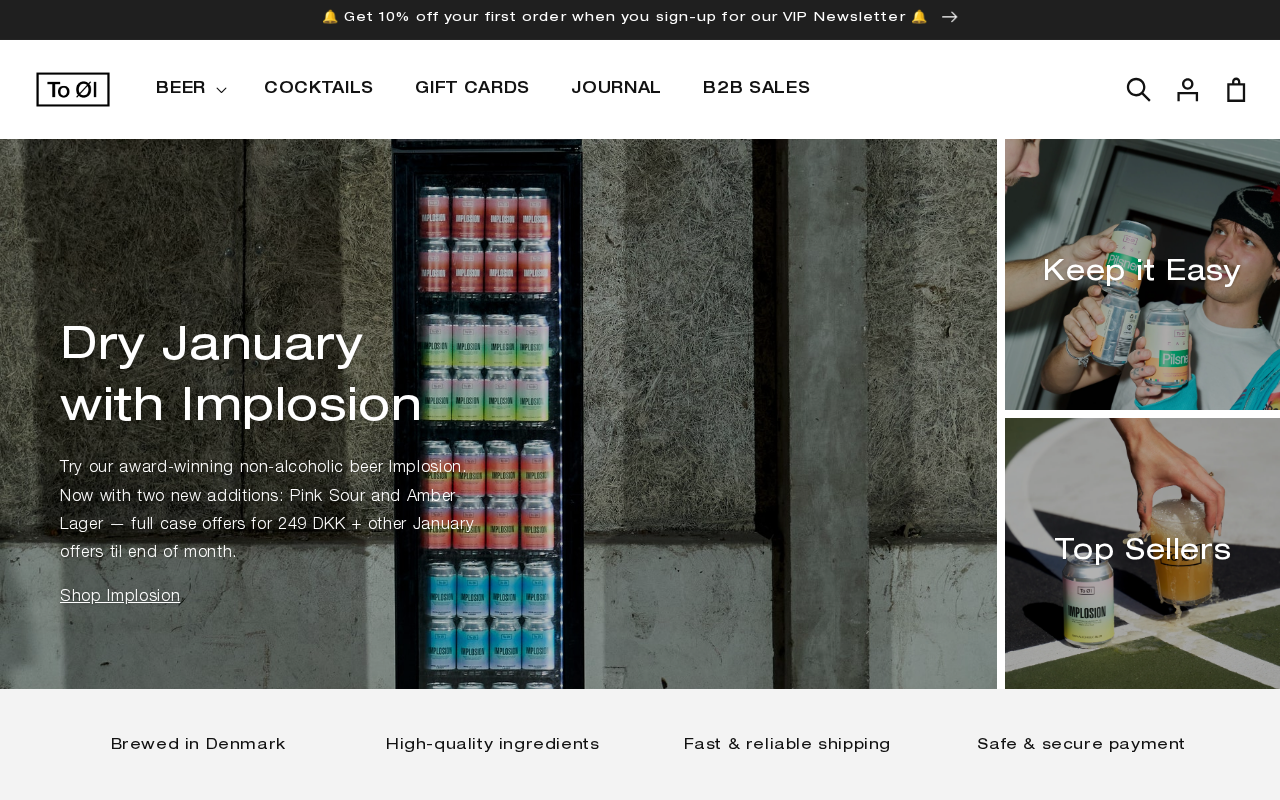Open the search magnifier icon
Screen dimensions: 1280x800
1138,89
